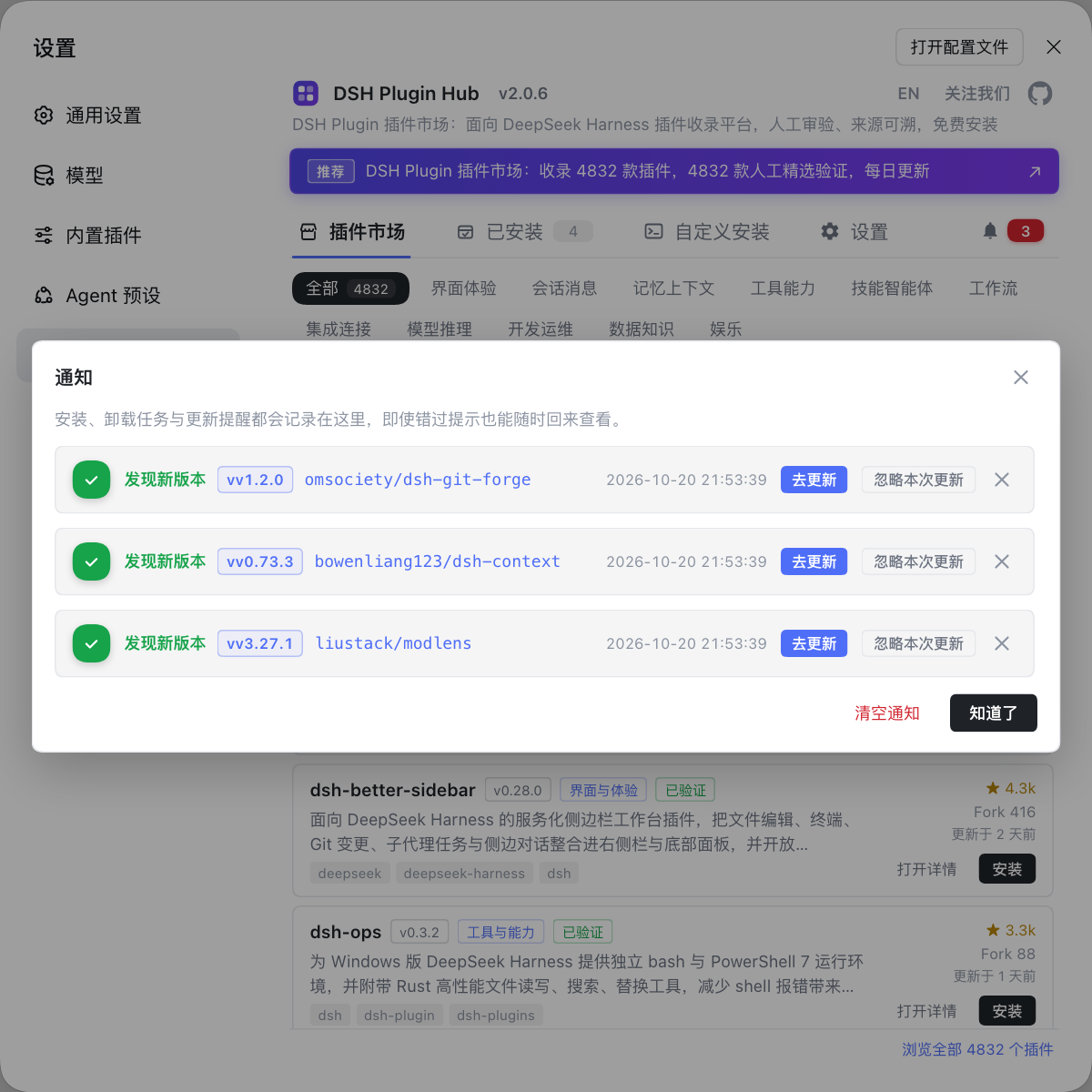
Task: Filter by 工作流 category
Action: coord(994,288)
